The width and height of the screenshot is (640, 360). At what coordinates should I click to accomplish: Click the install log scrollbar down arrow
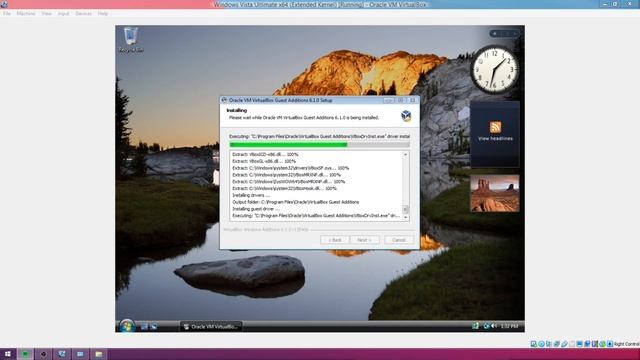(406, 218)
